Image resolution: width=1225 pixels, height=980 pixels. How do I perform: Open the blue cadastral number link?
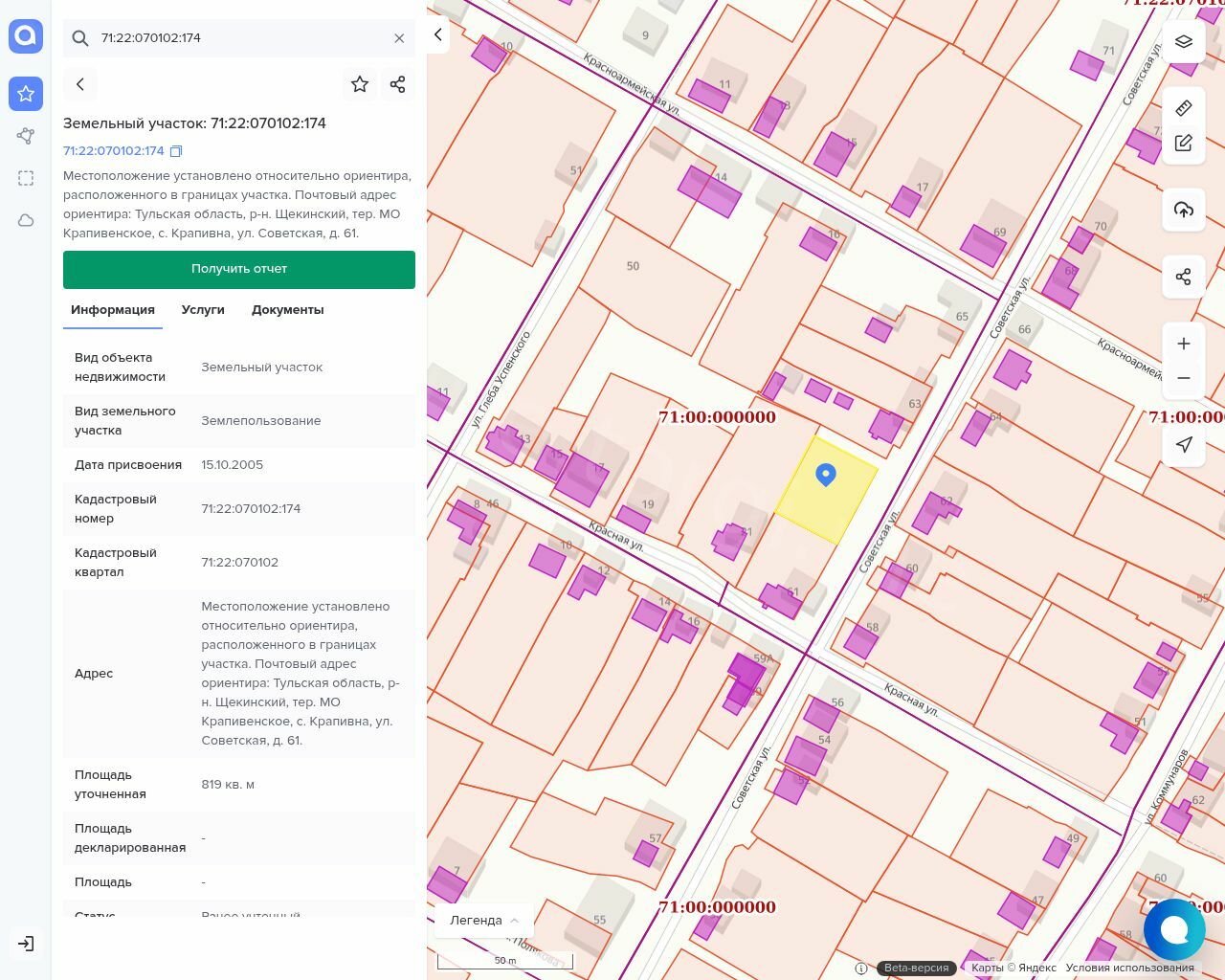[x=114, y=151]
